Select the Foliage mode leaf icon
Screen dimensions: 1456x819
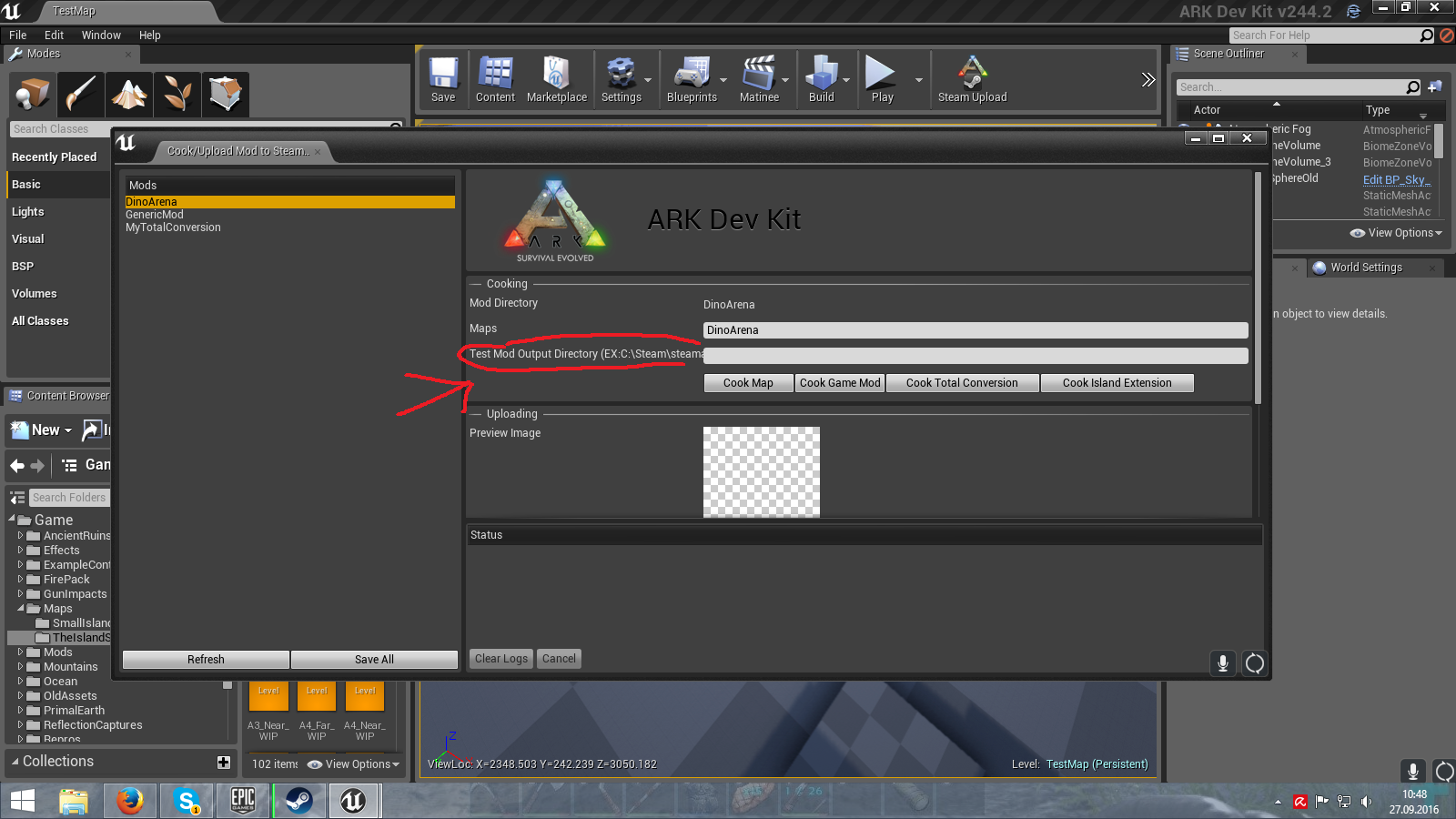click(x=177, y=94)
